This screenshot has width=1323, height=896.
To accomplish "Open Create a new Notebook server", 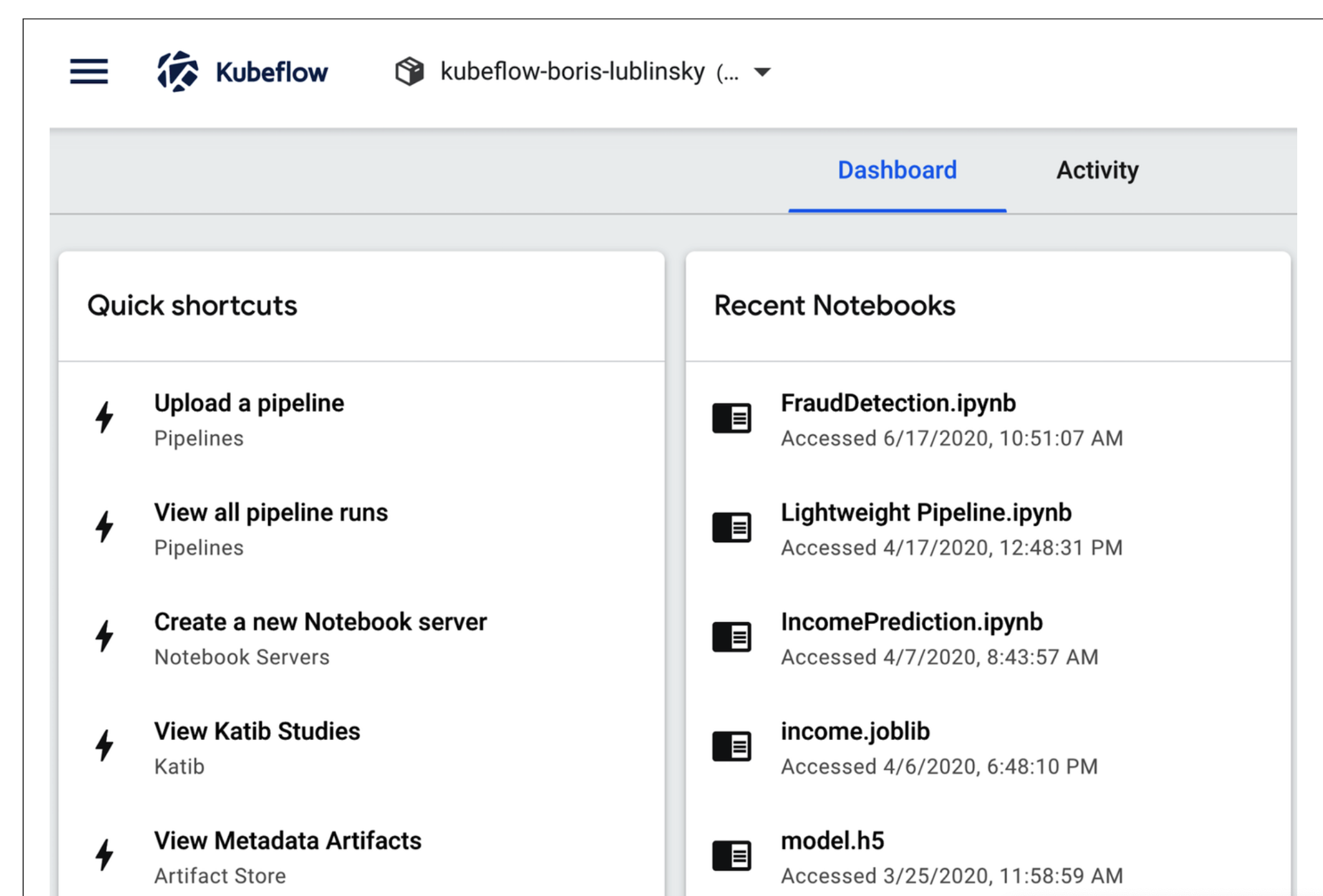I will tap(320, 623).
